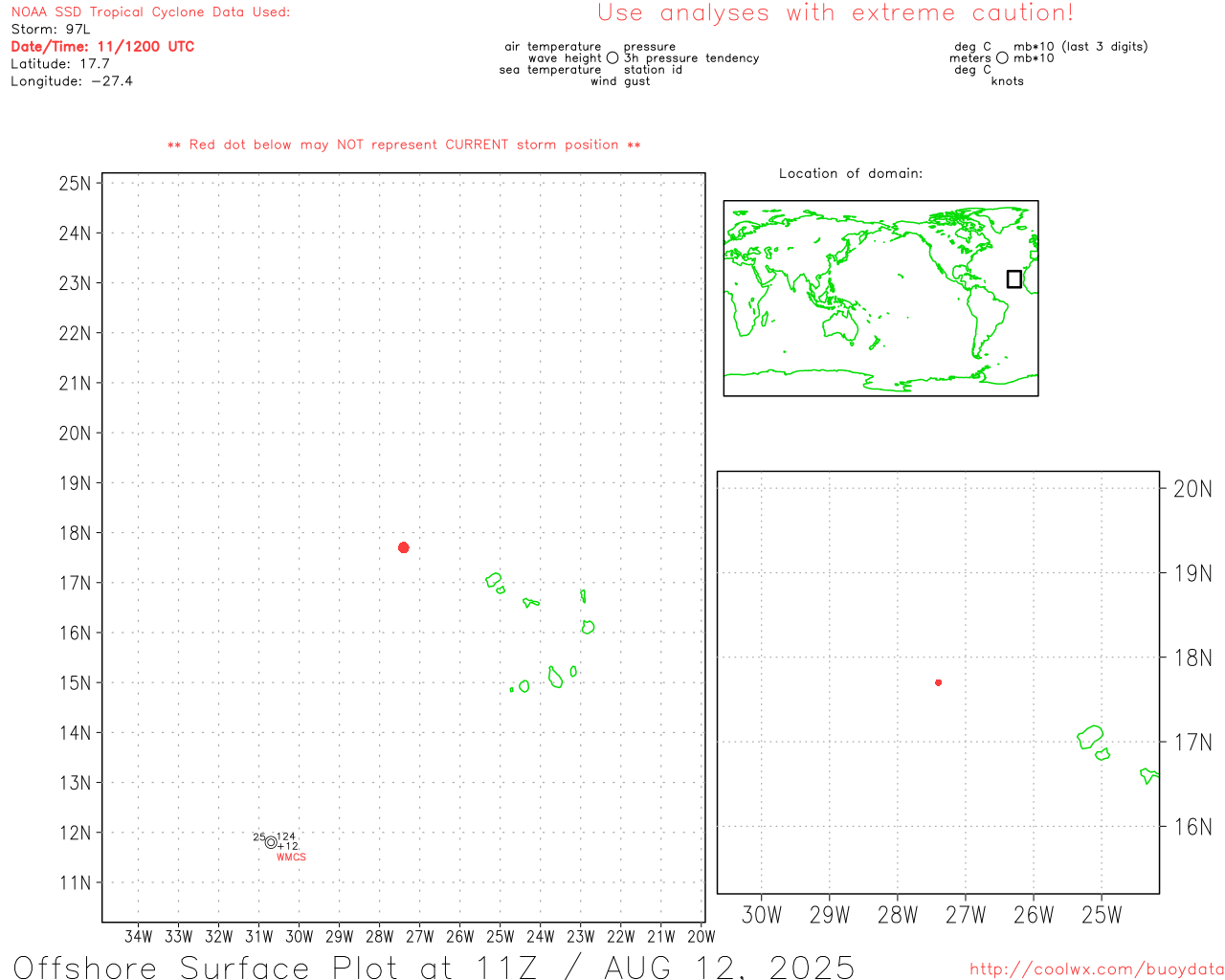This screenshot has width=1225, height=980.
Task: Click the 16N label on inset map
Action: tap(1192, 827)
